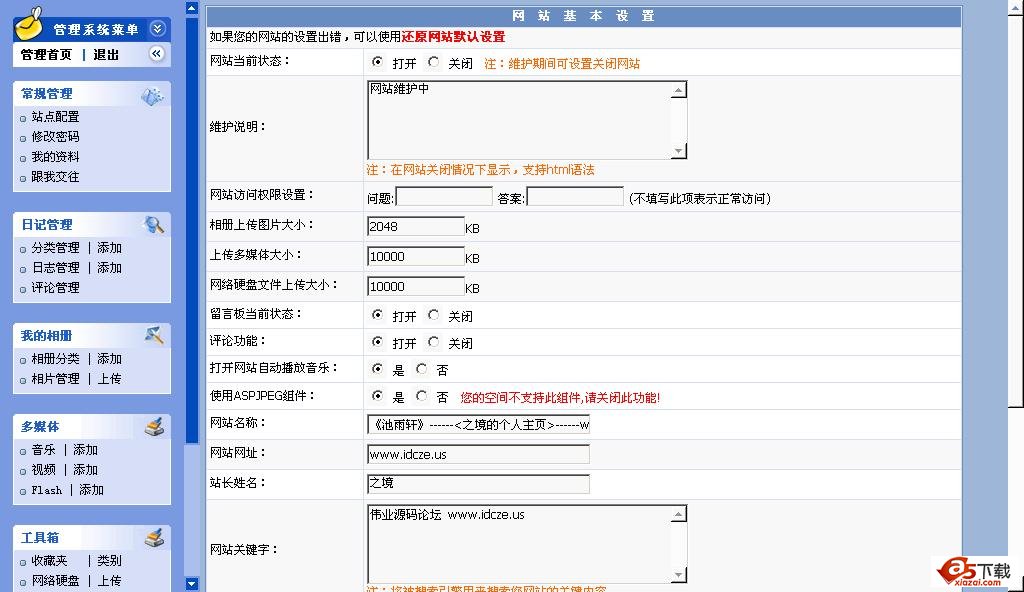Select 关闭 for 网站当前状态
Viewport: 1024px width, 592px height.
point(434,62)
